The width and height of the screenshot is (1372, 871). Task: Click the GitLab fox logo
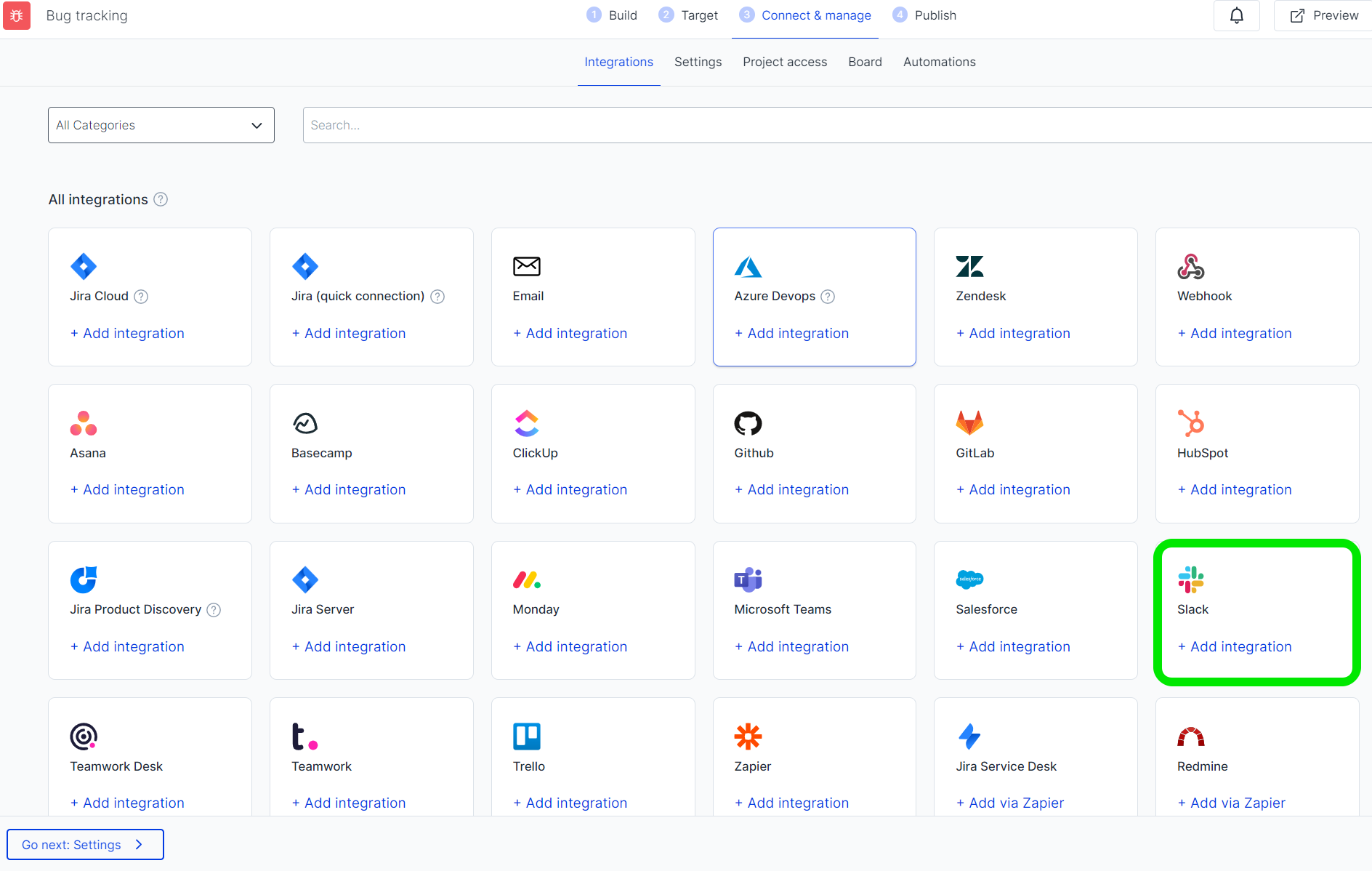(x=969, y=423)
